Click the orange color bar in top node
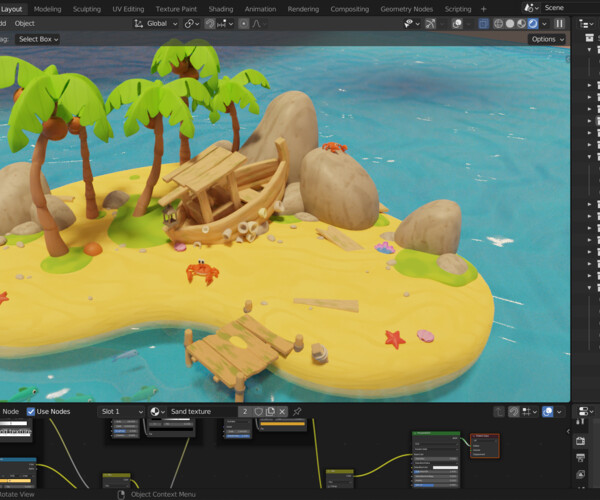 [x=283, y=423]
